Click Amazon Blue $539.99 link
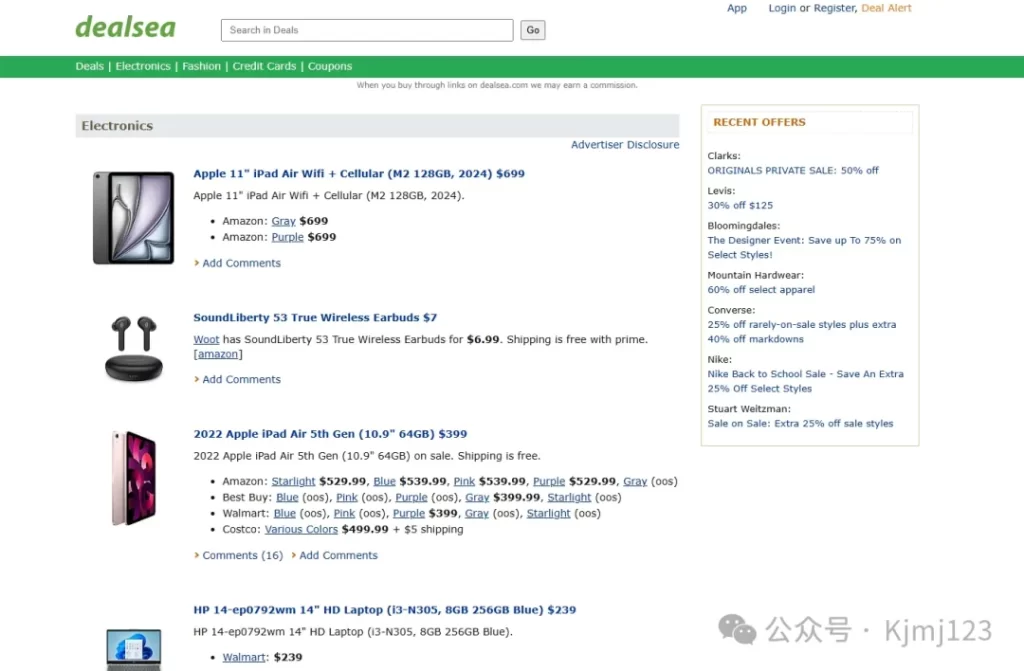Viewport: 1024px width, 671px height. coord(384,481)
